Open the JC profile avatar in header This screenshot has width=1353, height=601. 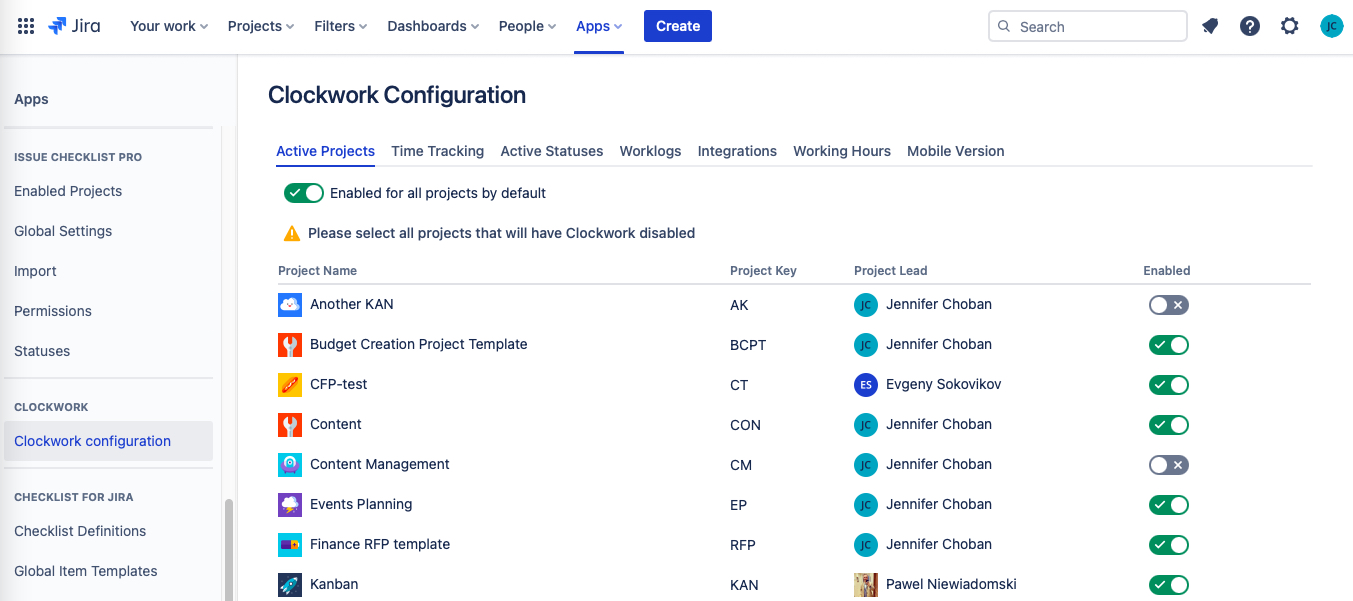[1331, 26]
